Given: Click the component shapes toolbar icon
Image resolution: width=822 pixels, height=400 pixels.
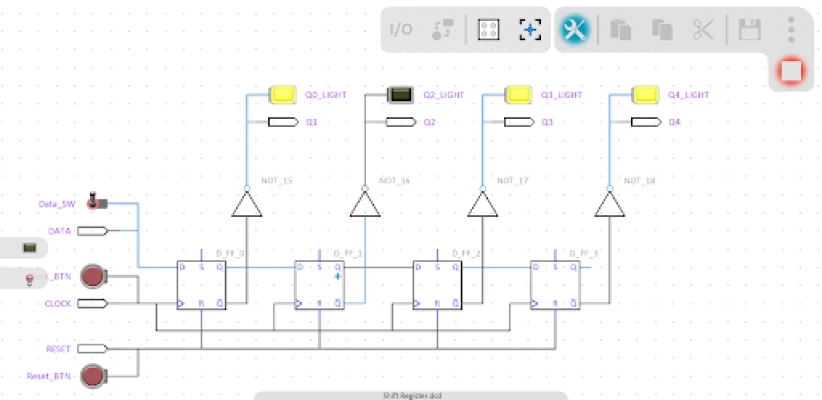Looking at the screenshot, I should click(x=442, y=30).
